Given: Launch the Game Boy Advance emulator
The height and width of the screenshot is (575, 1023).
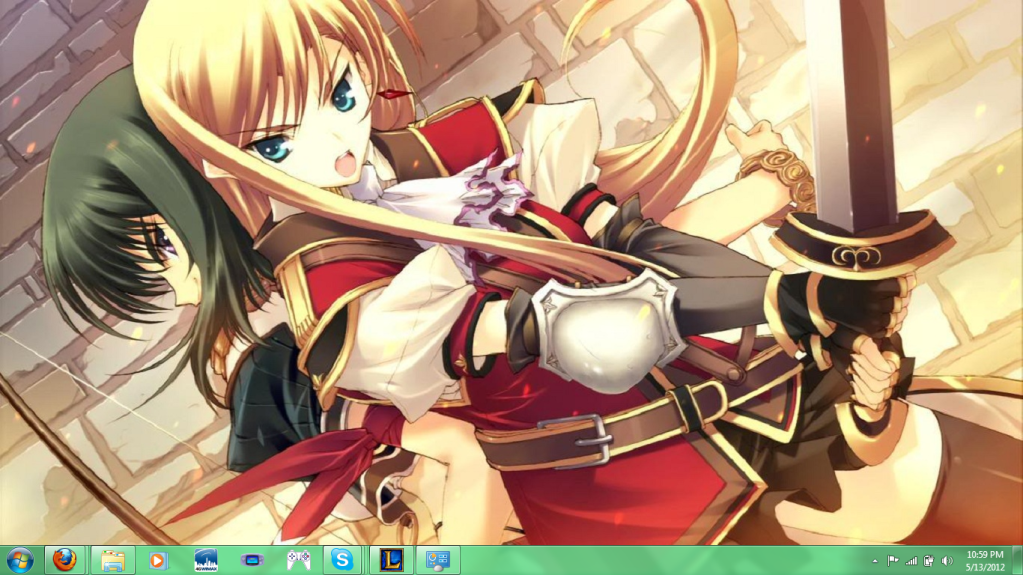Looking at the screenshot, I should point(252,560).
